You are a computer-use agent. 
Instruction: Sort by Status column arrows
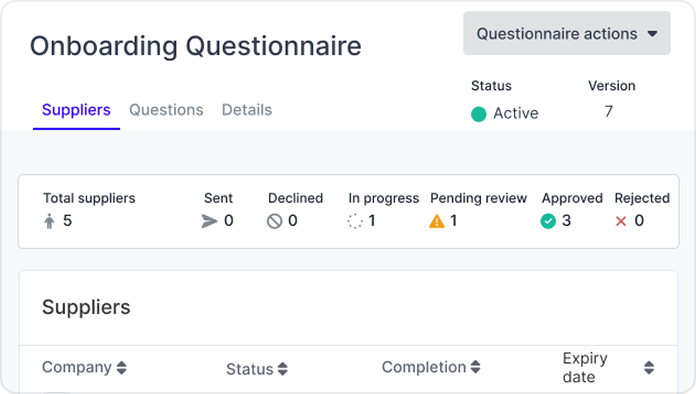point(283,369)
